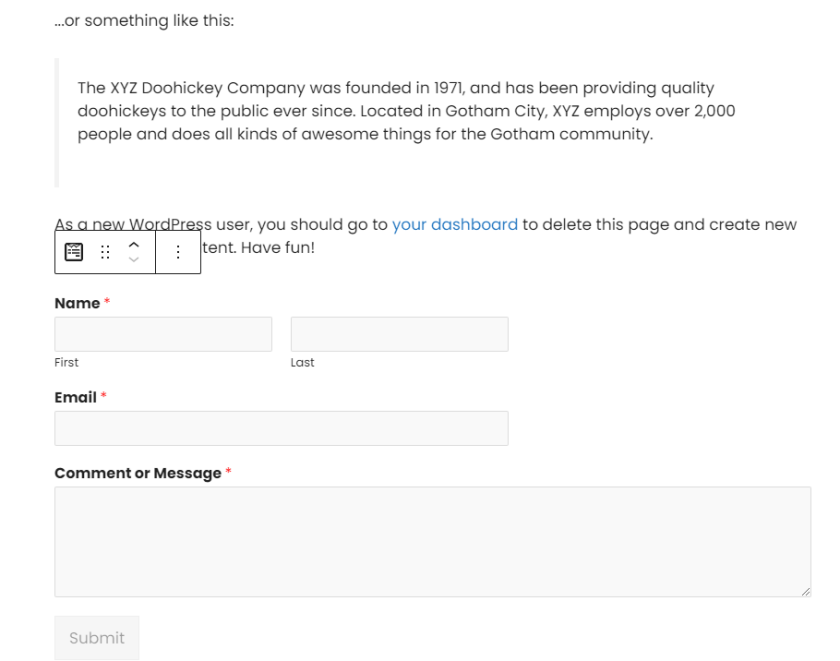
Task: Focus the First name input field
Action: (163, 334)
